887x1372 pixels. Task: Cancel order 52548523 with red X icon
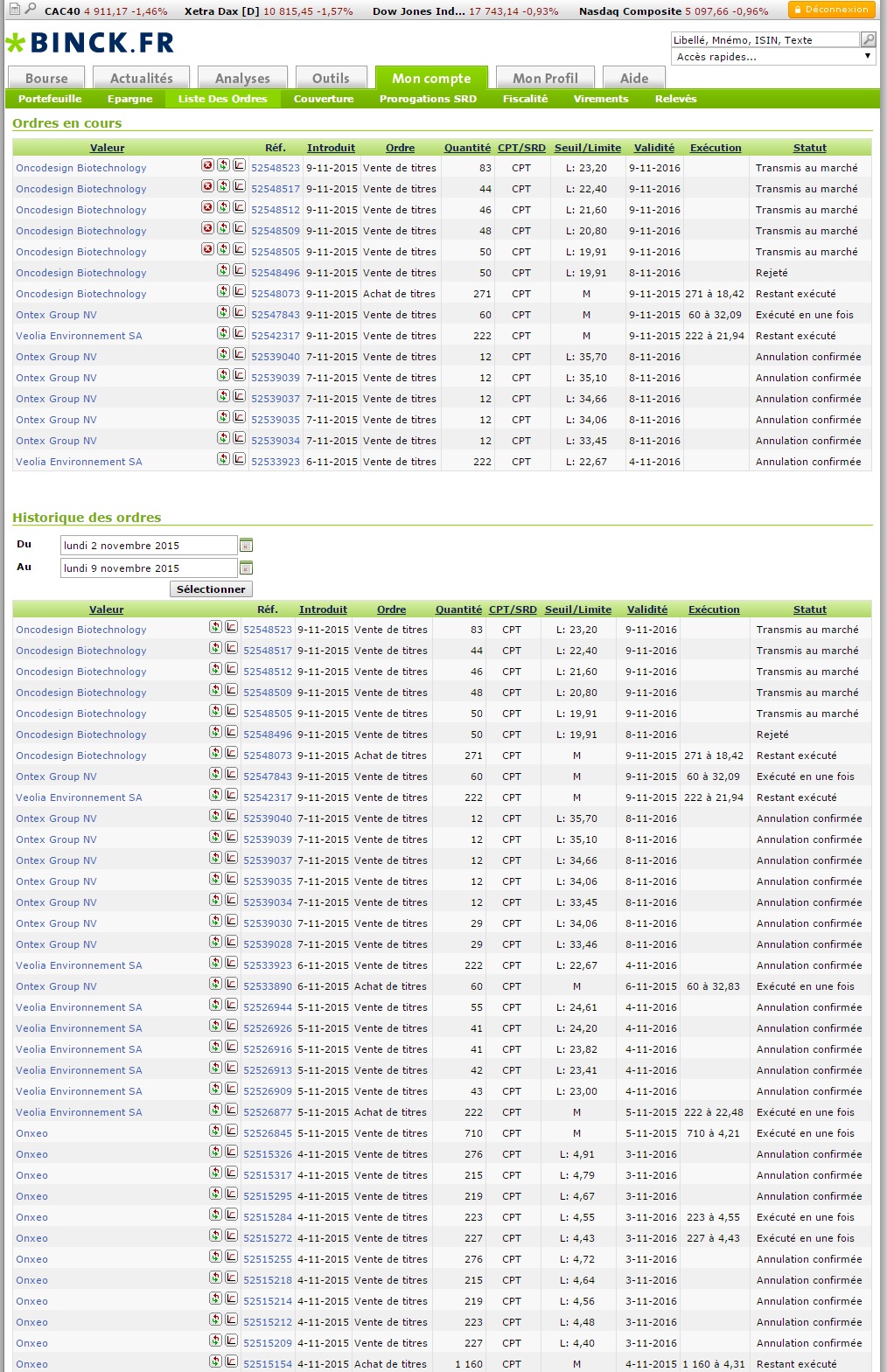[207, 165]
